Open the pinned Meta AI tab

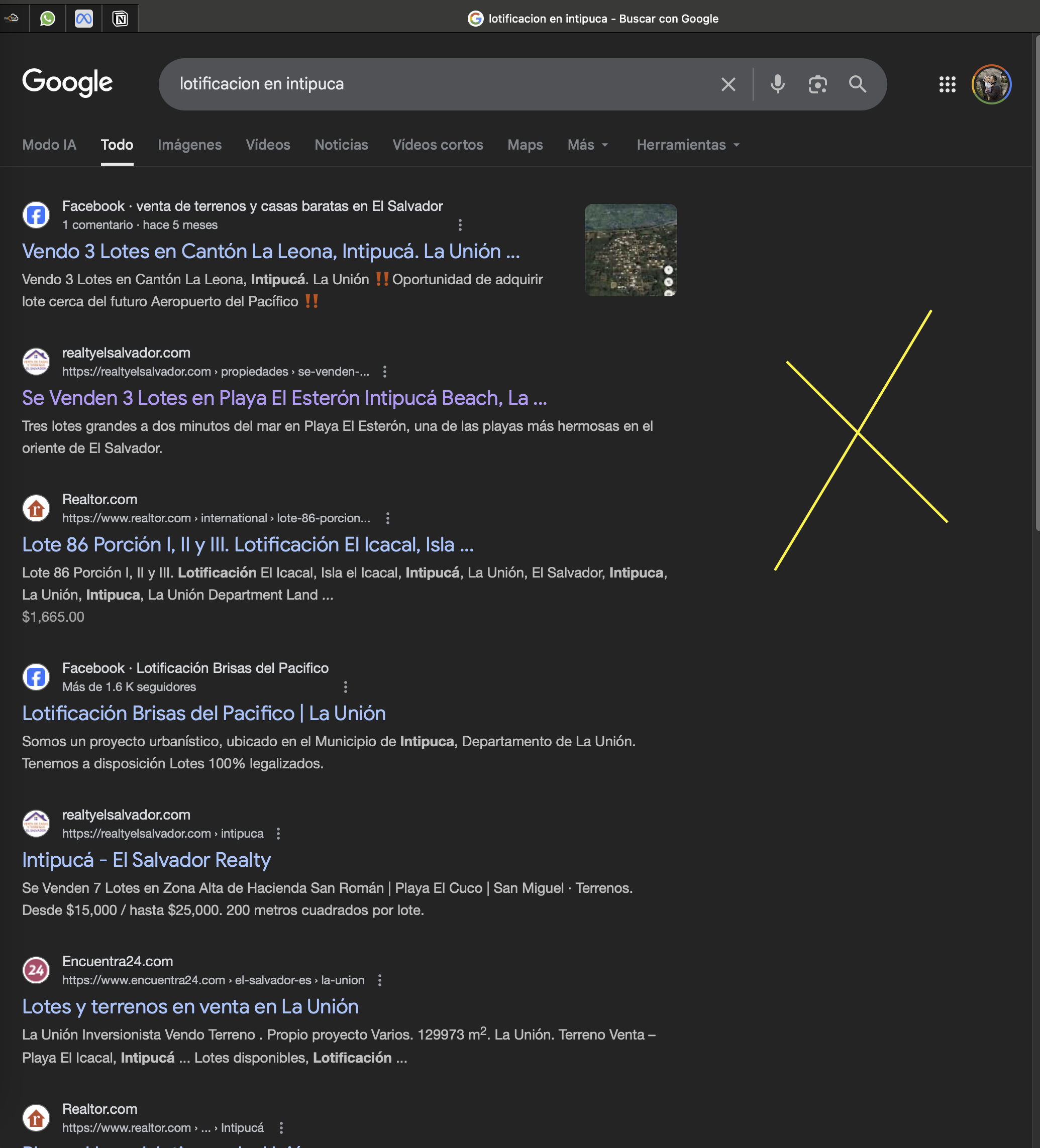(x=84, y=18)
